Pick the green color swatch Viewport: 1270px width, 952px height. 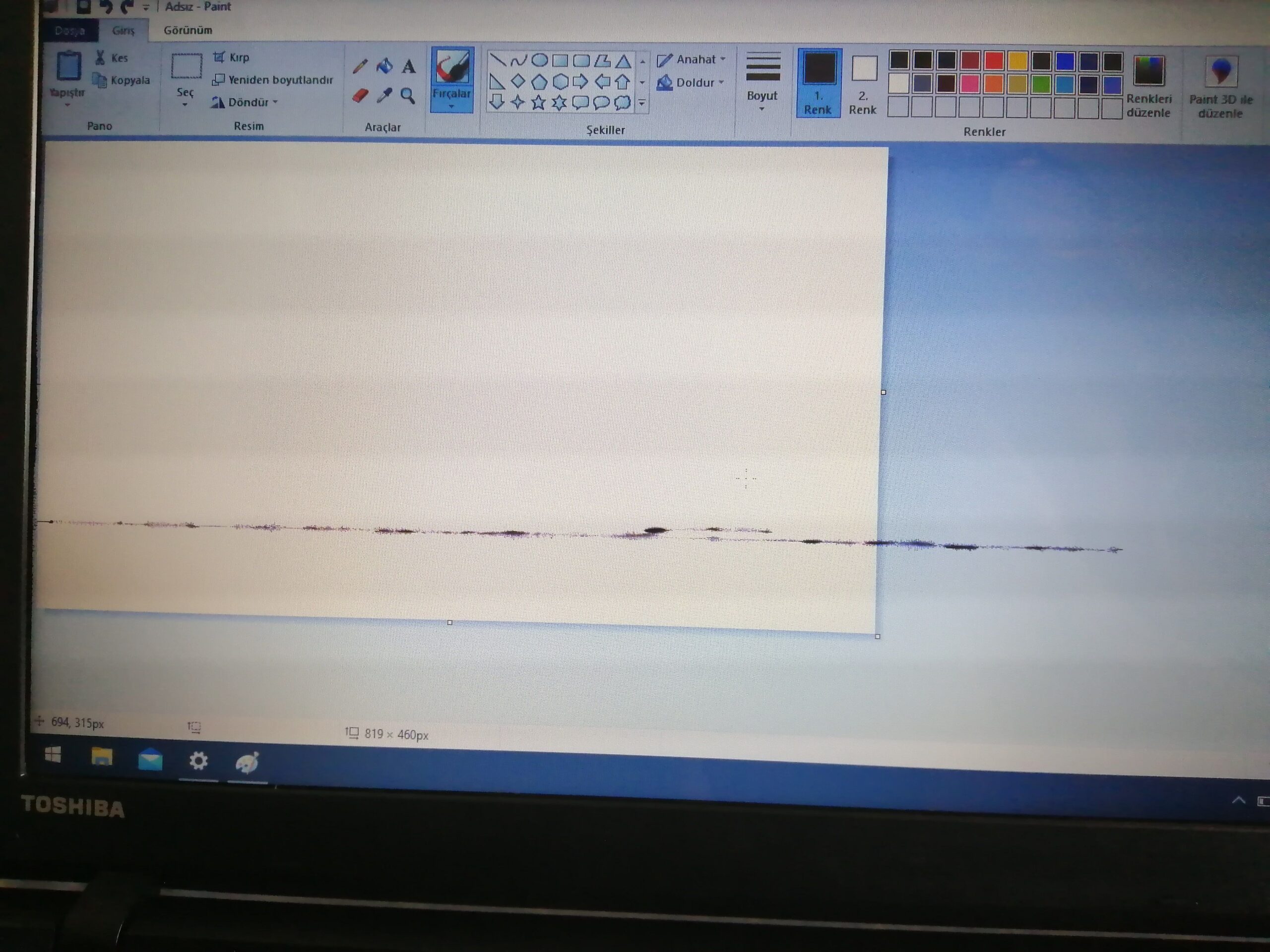[x=1040, y=84]
